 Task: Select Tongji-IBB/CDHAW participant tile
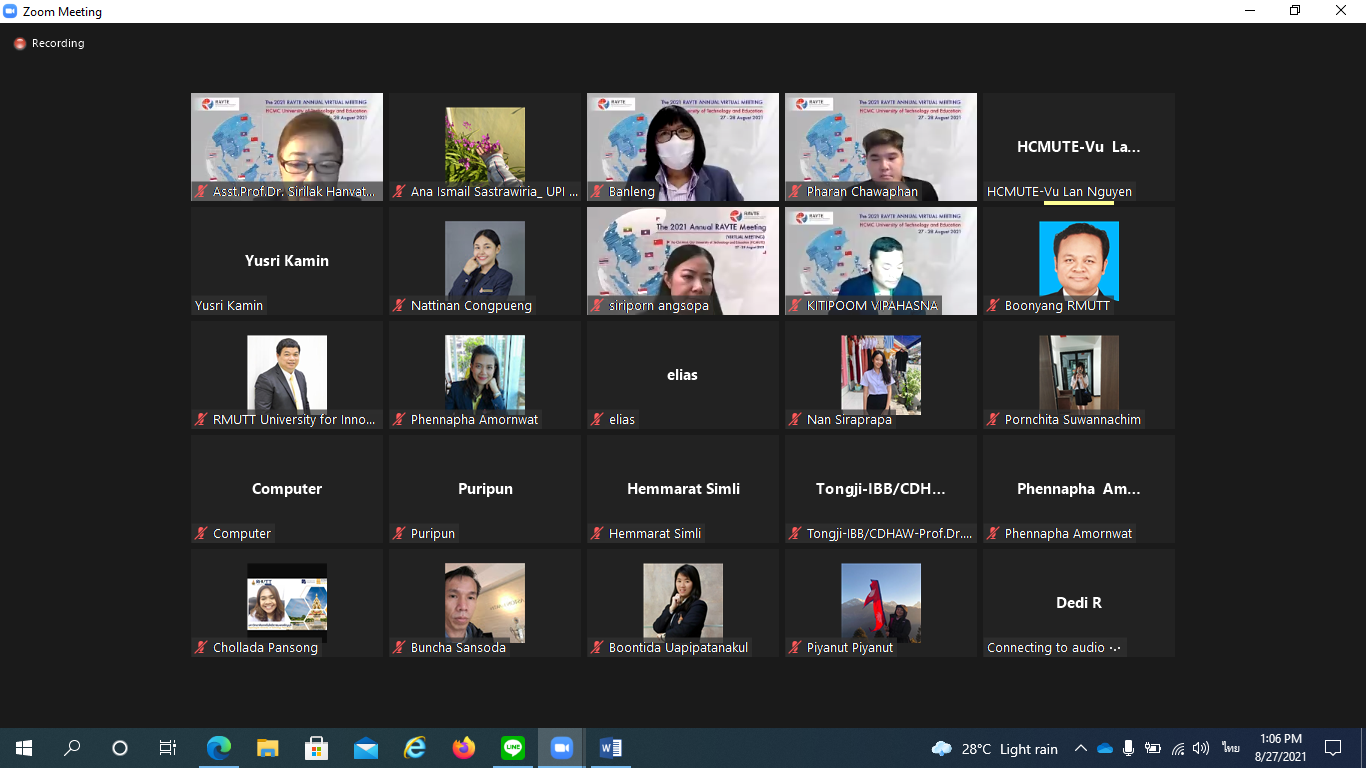point(881,489)
